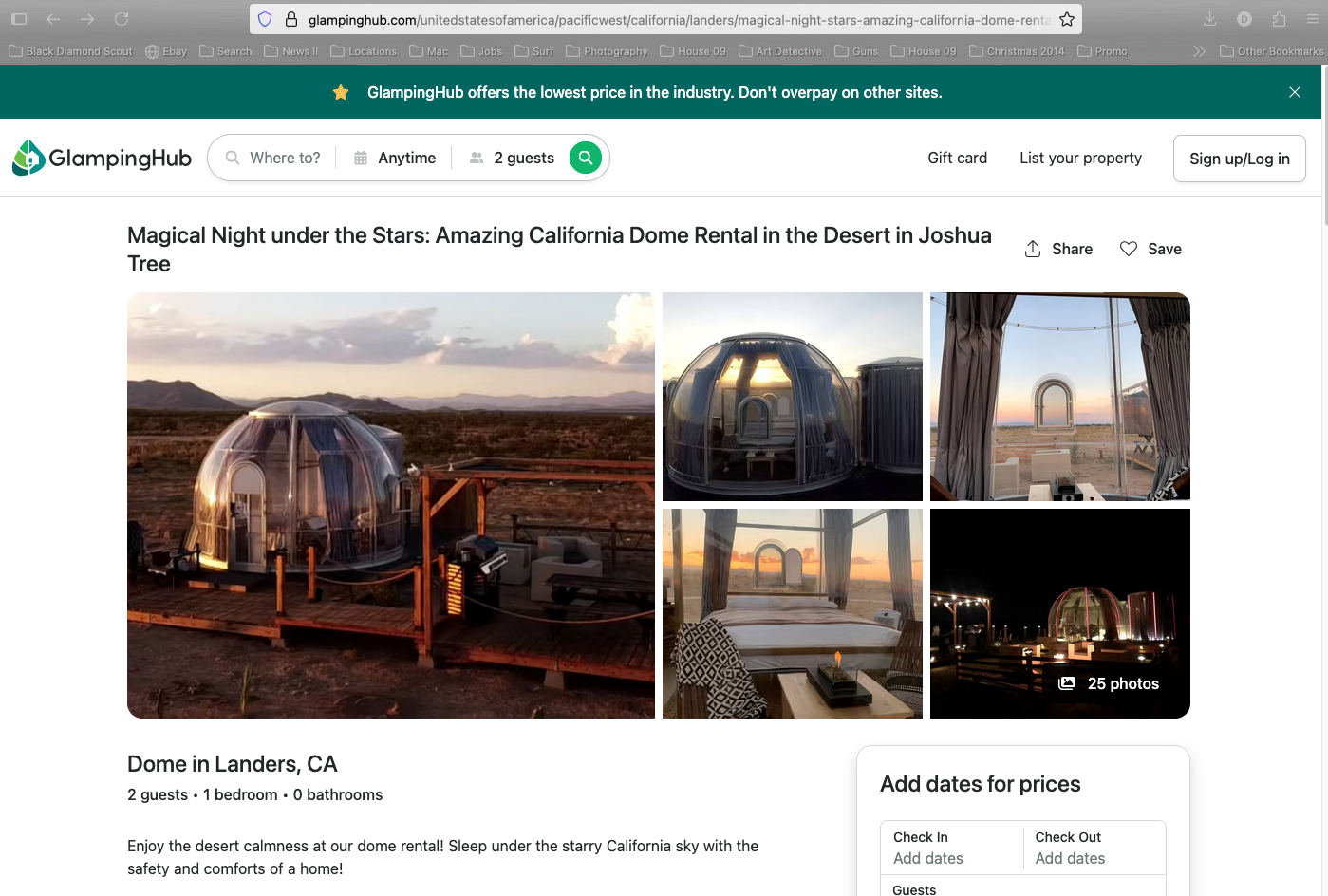Open the 25 photos gallery thumbnail

coord(1109,683)
